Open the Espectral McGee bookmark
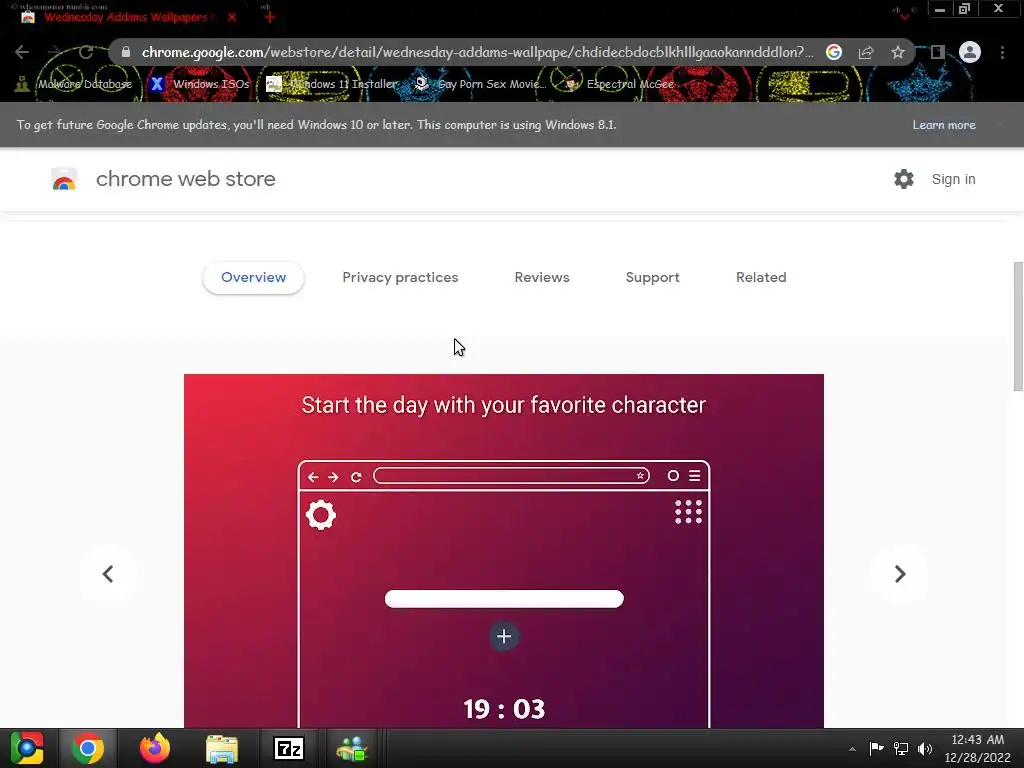1024x768 pixels. [x=618, y=84]
